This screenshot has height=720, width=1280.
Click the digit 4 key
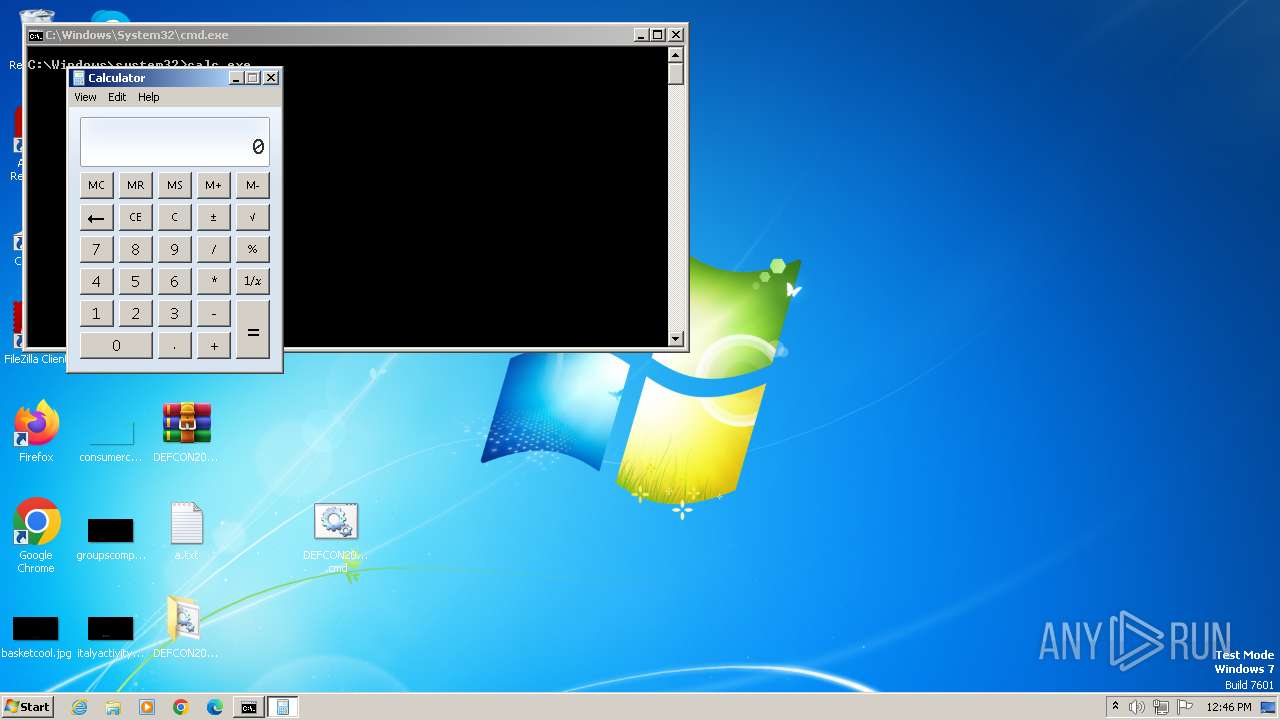tap(96, 281)
